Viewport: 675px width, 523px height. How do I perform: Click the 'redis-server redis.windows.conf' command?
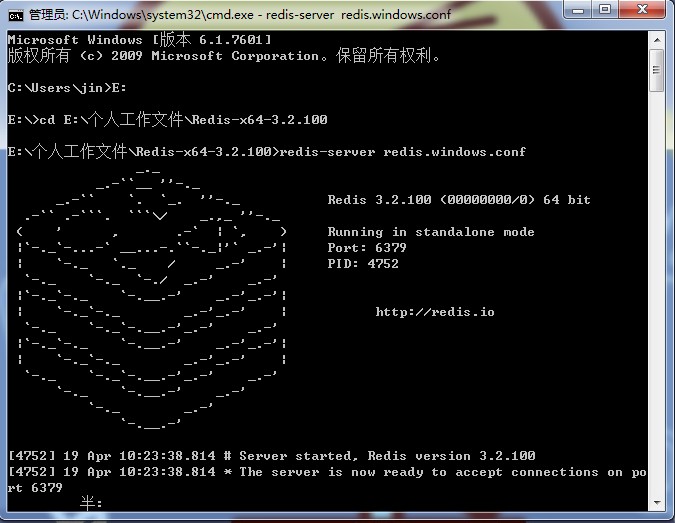click(x=403, y=152)
